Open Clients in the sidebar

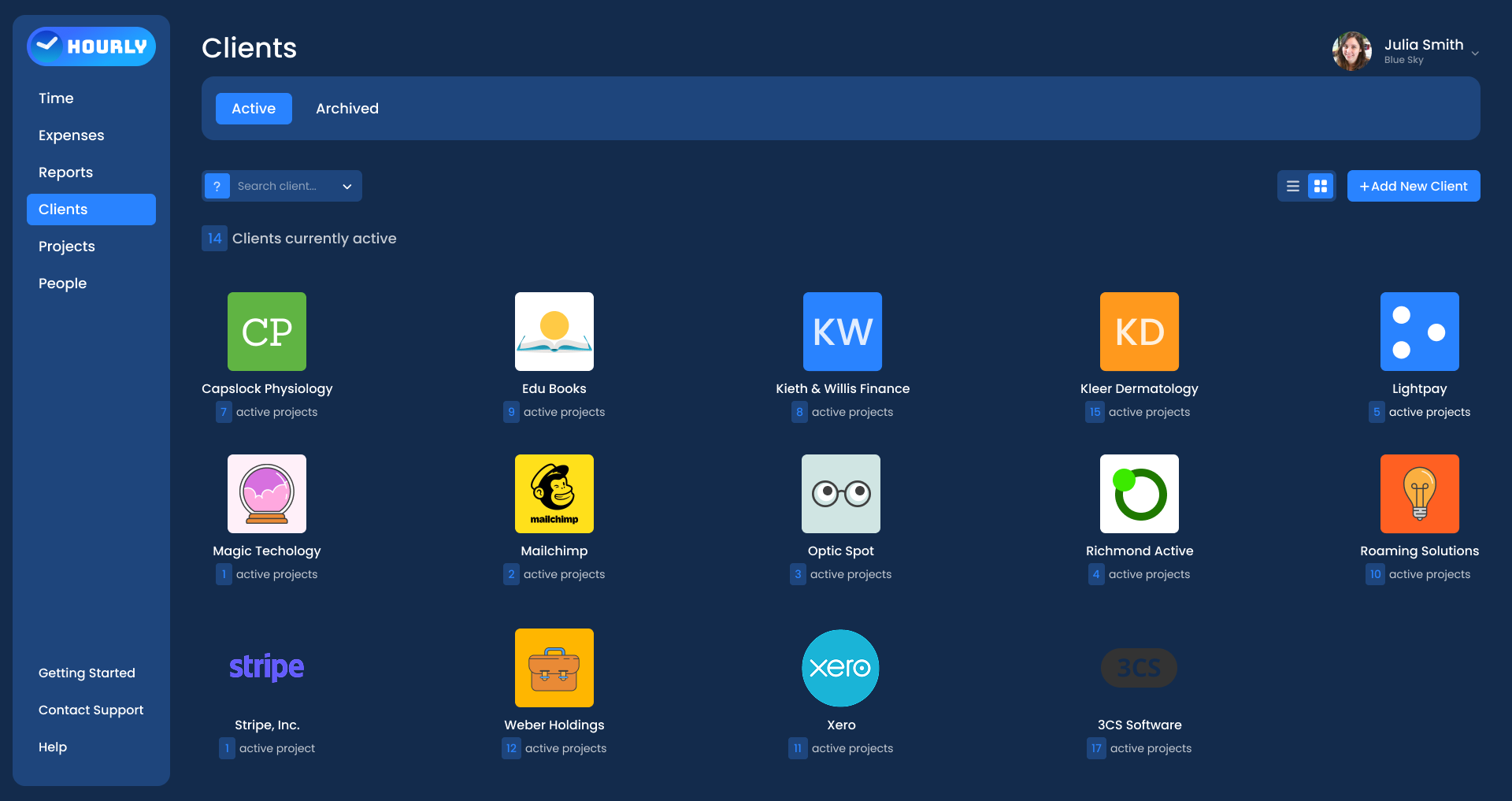click(x=91, y=210)
